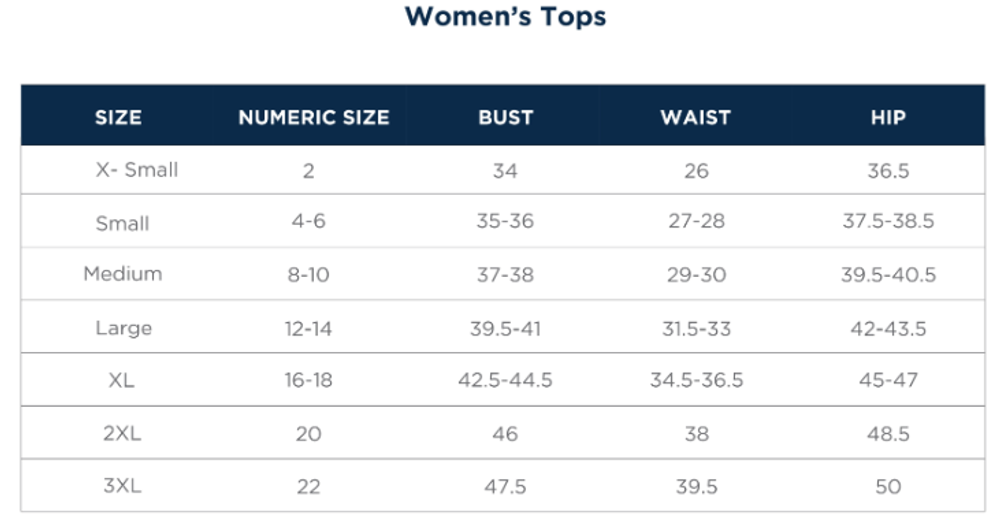Select the 3XL size row label
The height and width of the screenshot is (524, 1000).
(x=122, y=486)
